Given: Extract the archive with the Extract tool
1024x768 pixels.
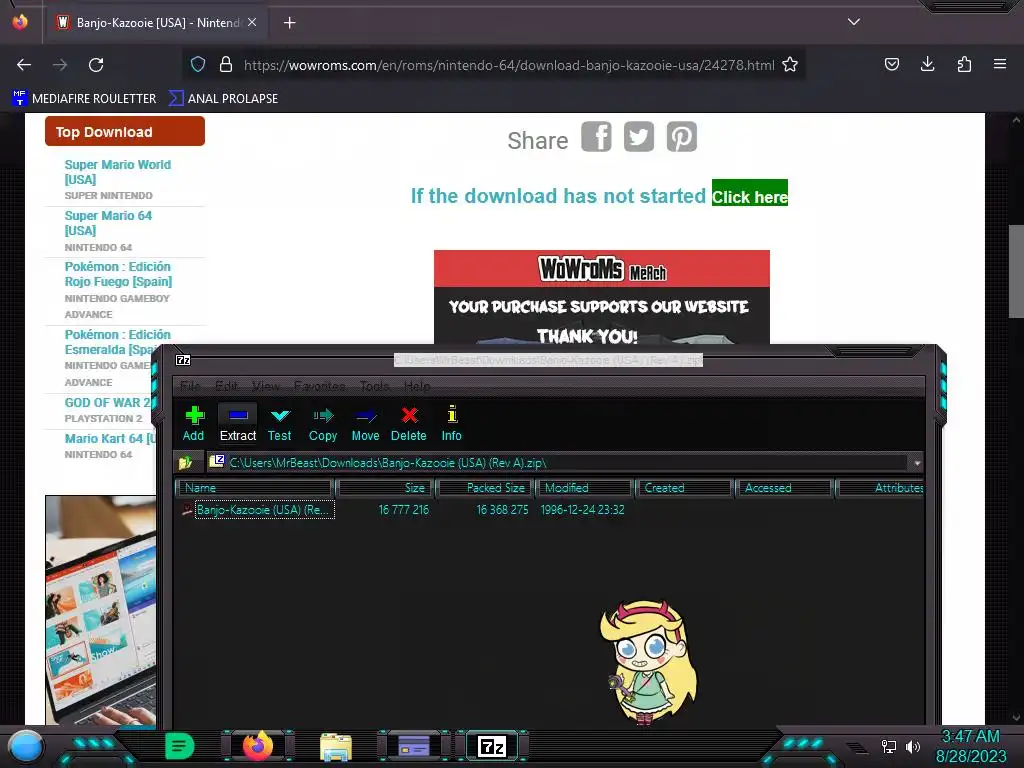Looking at the screenshot, I should [238, 424].
